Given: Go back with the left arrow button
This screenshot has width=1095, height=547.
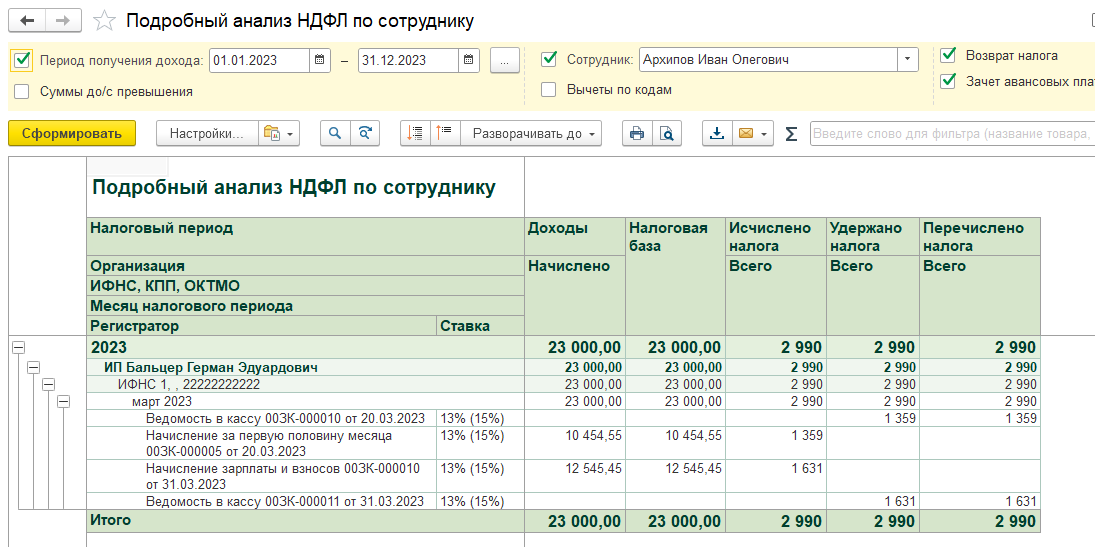Looking at the screenshot, I should pyautogui.click(x=27, y=21).
